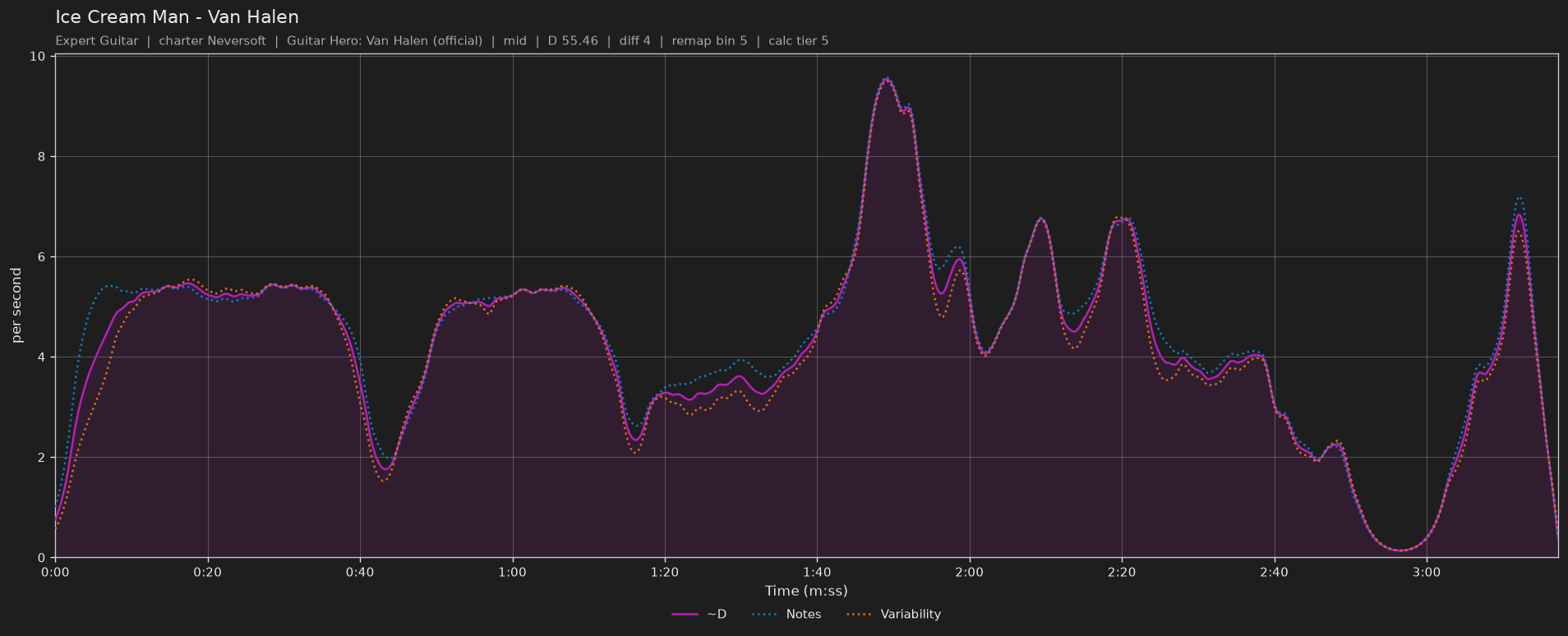
Task: Click the "diff 4" subtitle entry
Action: coord(634,41)
